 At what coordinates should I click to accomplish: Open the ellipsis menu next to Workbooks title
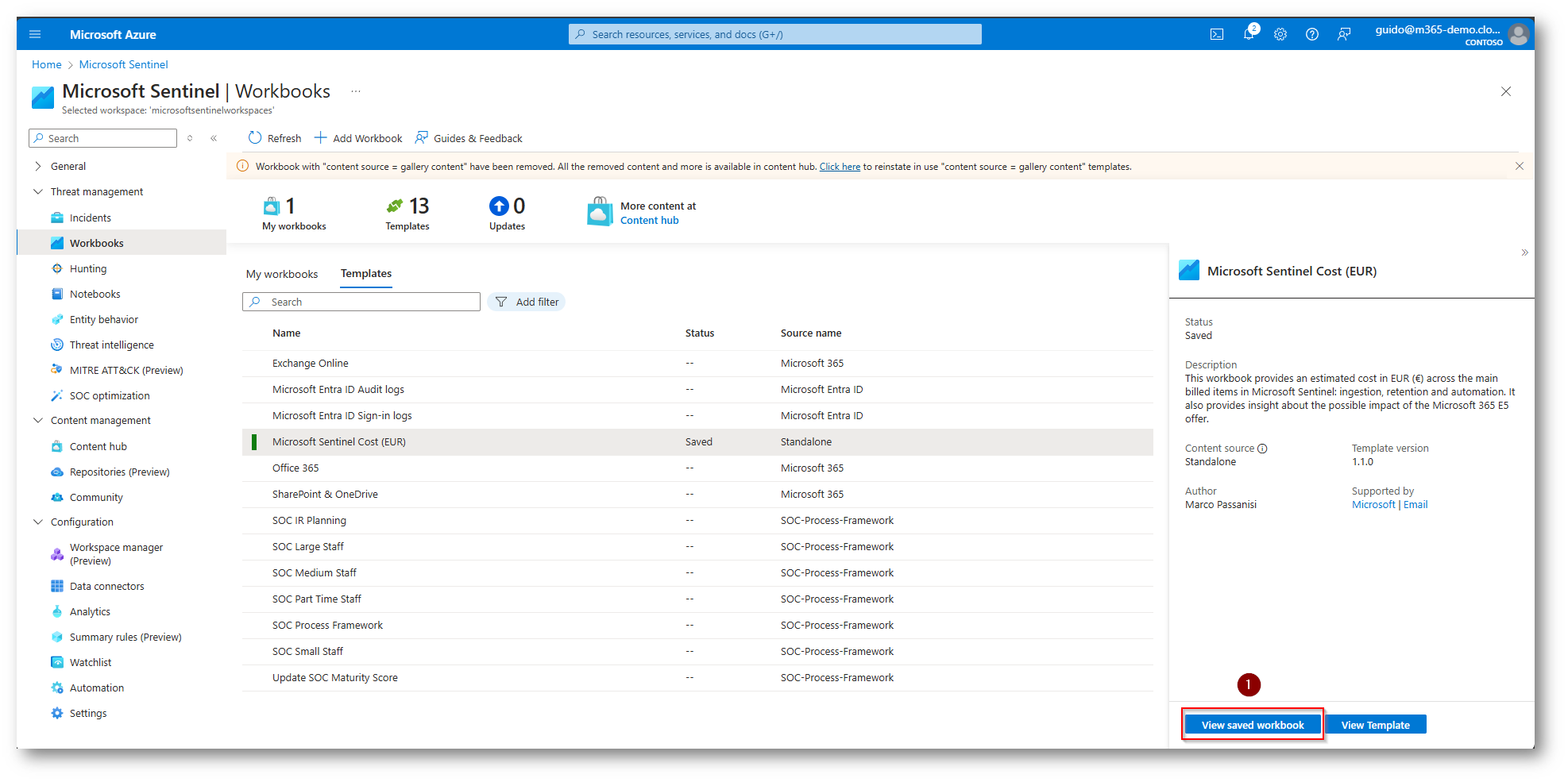(x=356, y=91)
